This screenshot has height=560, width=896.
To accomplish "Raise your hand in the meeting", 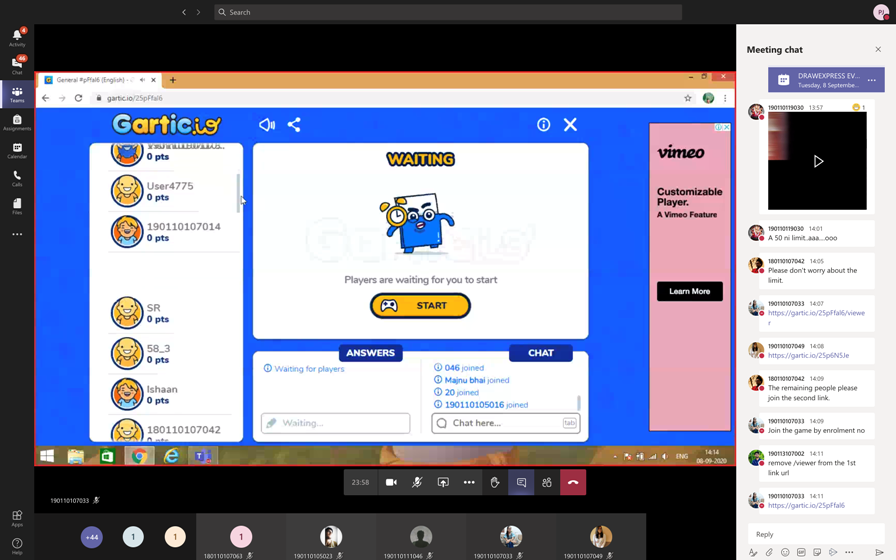I will pos(495,482).
